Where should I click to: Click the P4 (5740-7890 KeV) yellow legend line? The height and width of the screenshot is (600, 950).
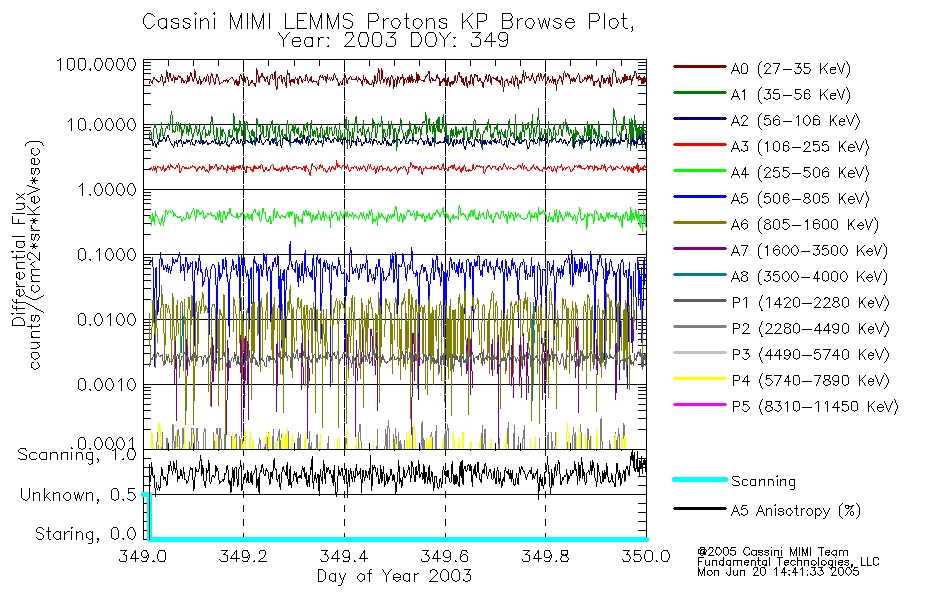699,378
